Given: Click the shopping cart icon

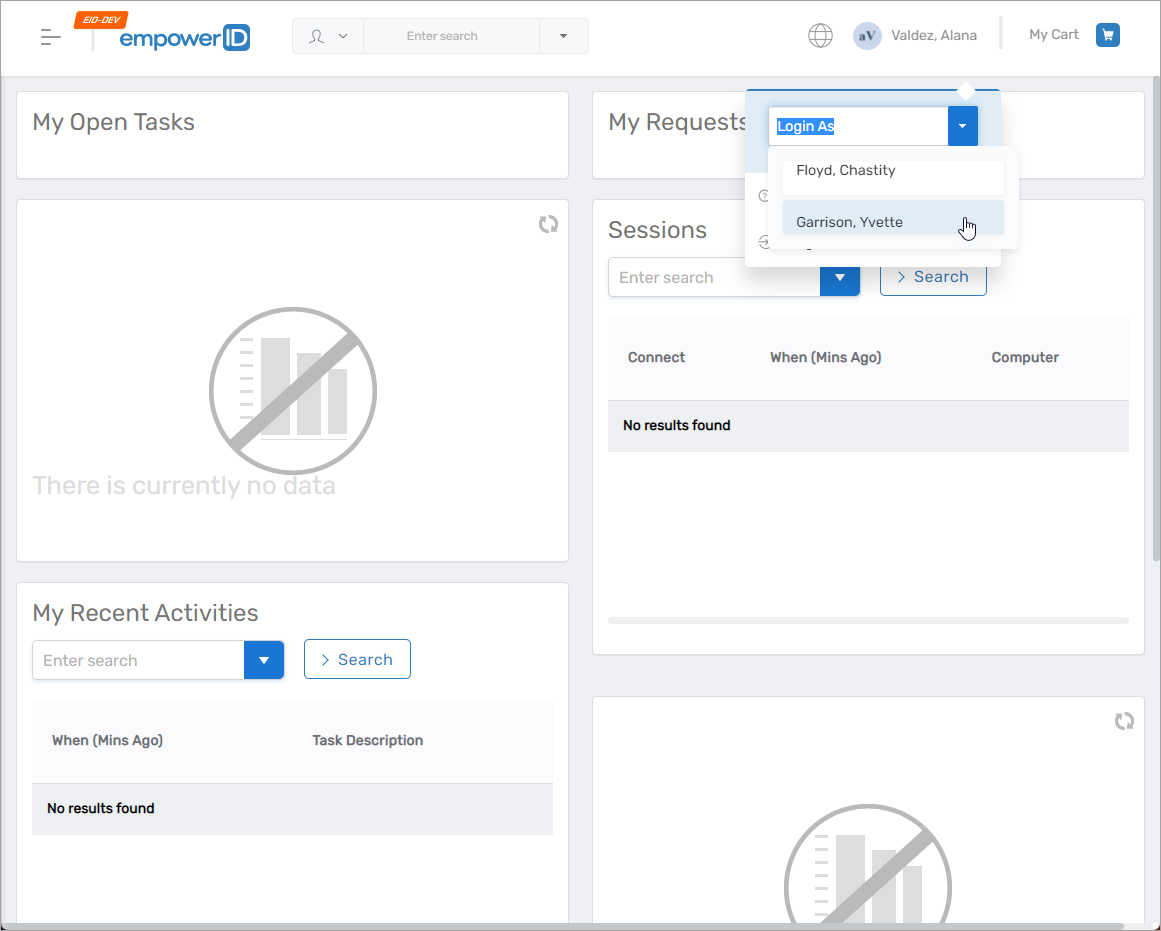Looking at the screenshot, I should click(x=1107, y=35).
